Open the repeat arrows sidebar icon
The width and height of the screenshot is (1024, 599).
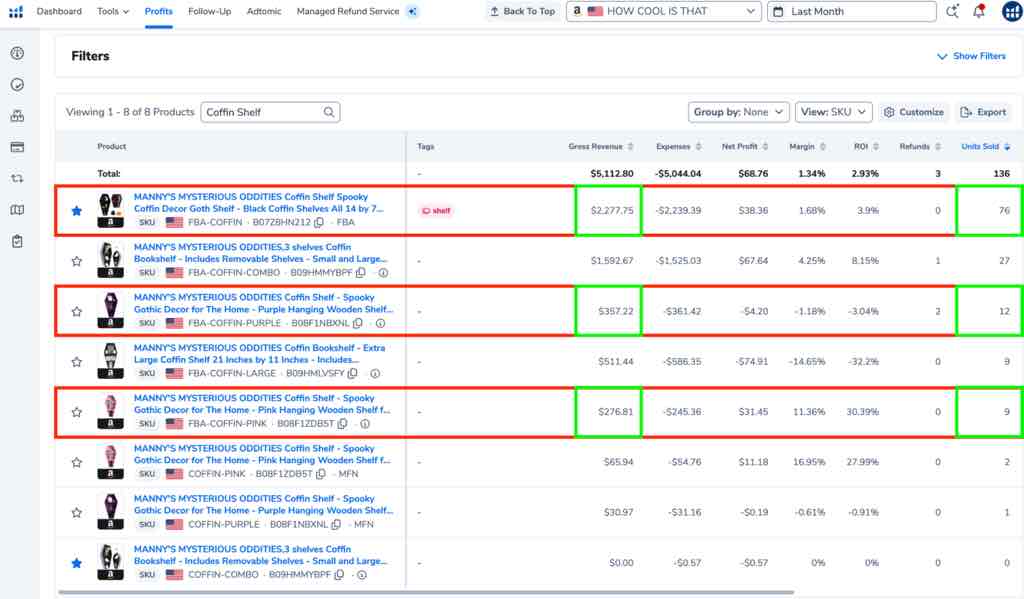pos(18,178)
